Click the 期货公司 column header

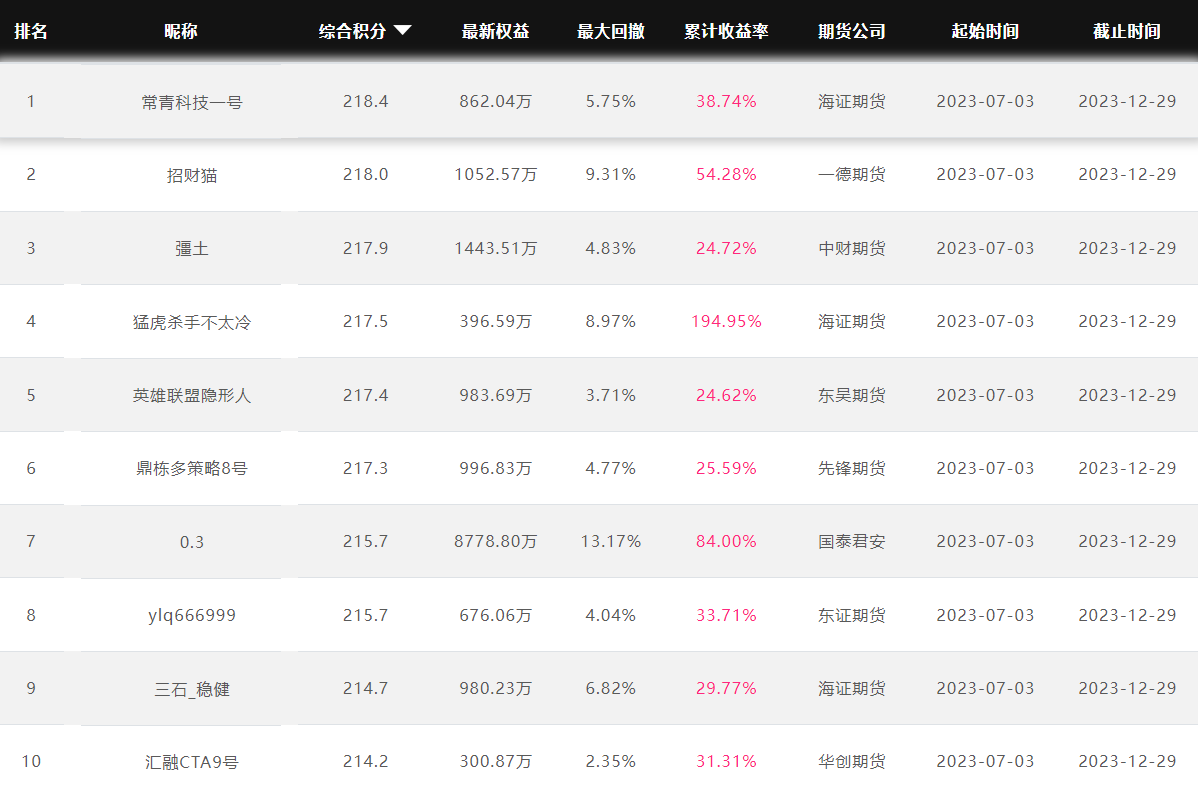coord(852,31)
